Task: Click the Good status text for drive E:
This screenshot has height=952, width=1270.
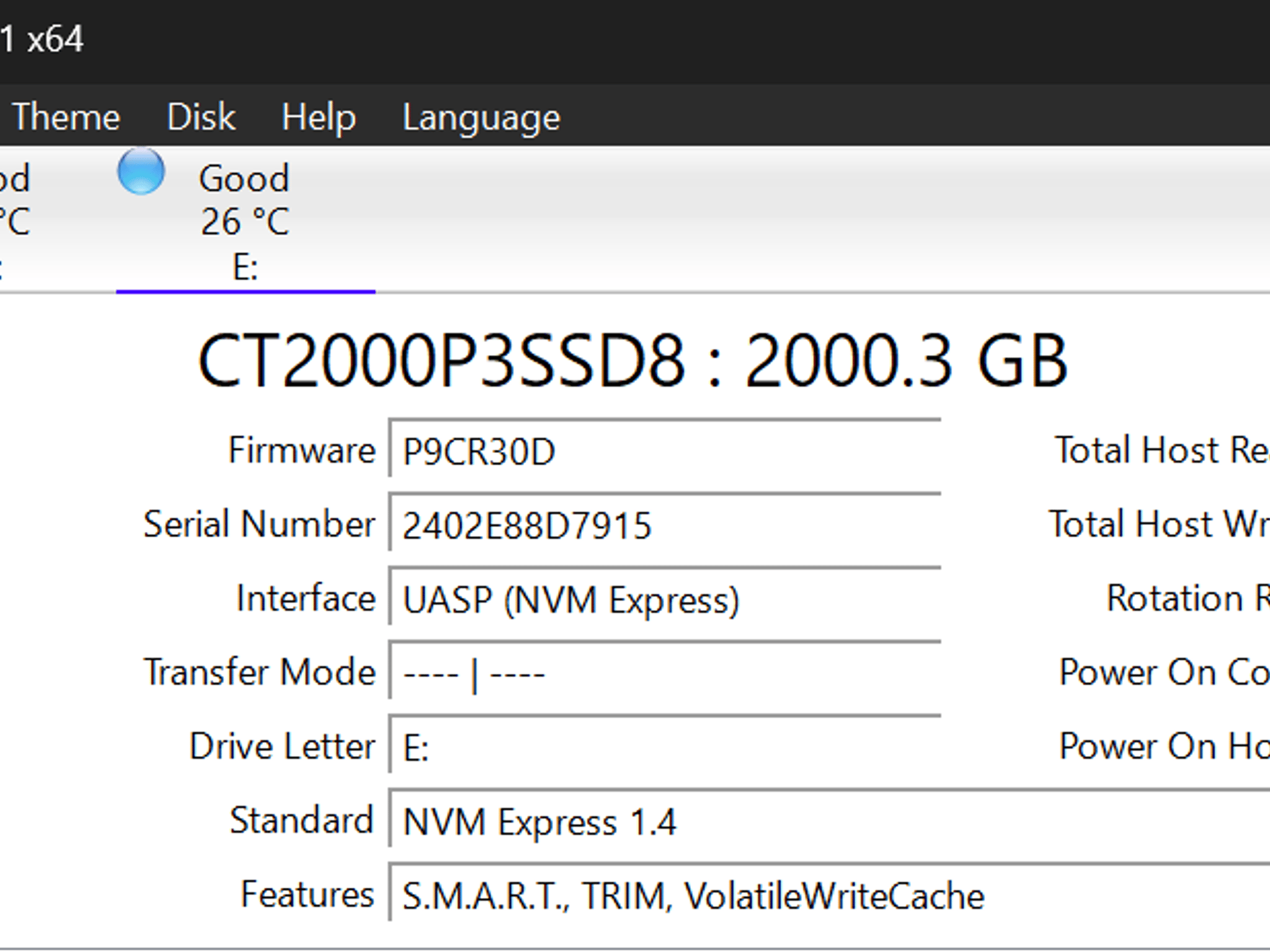Action: coord(244,178)
